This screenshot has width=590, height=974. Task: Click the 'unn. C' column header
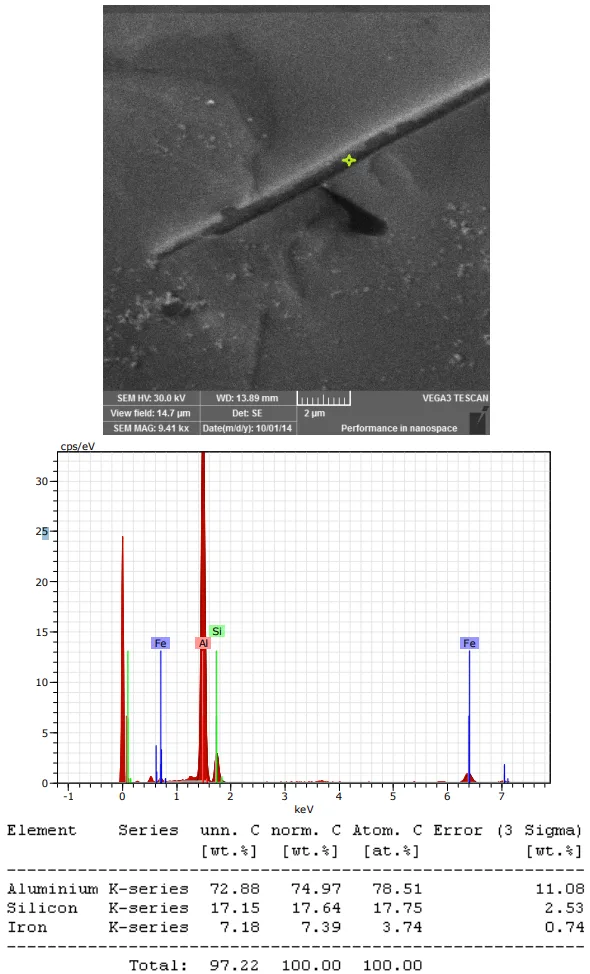[x=230, y=831]
